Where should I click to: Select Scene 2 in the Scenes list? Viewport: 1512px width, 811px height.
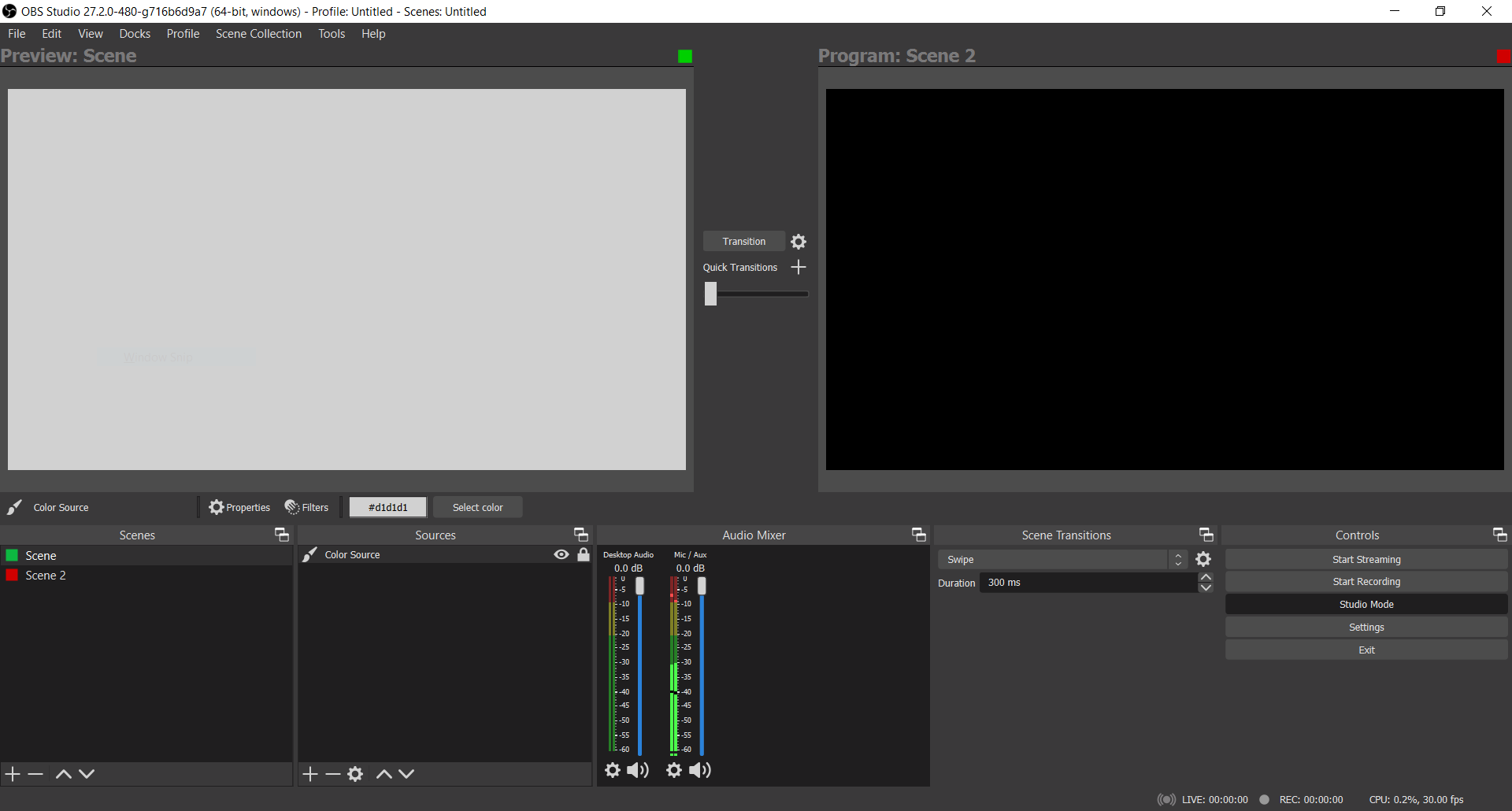(45, 575)
